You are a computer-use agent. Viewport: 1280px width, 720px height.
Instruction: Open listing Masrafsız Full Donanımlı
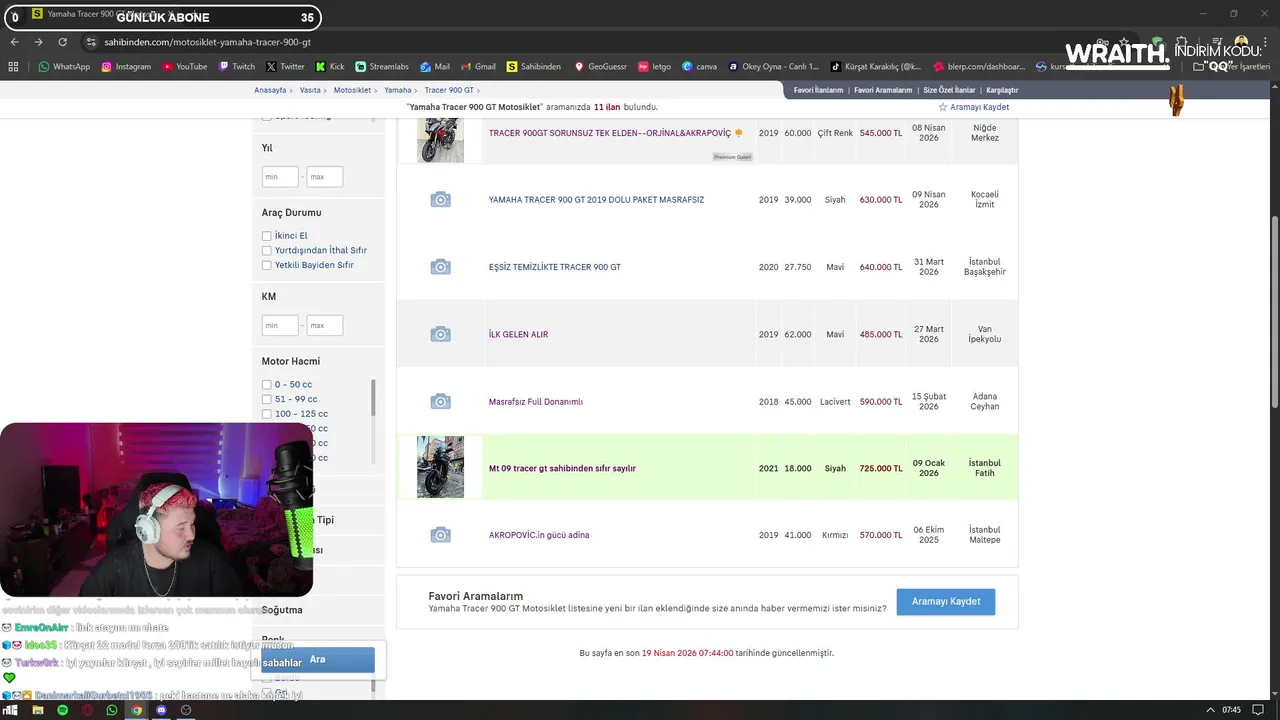(536, 401)
